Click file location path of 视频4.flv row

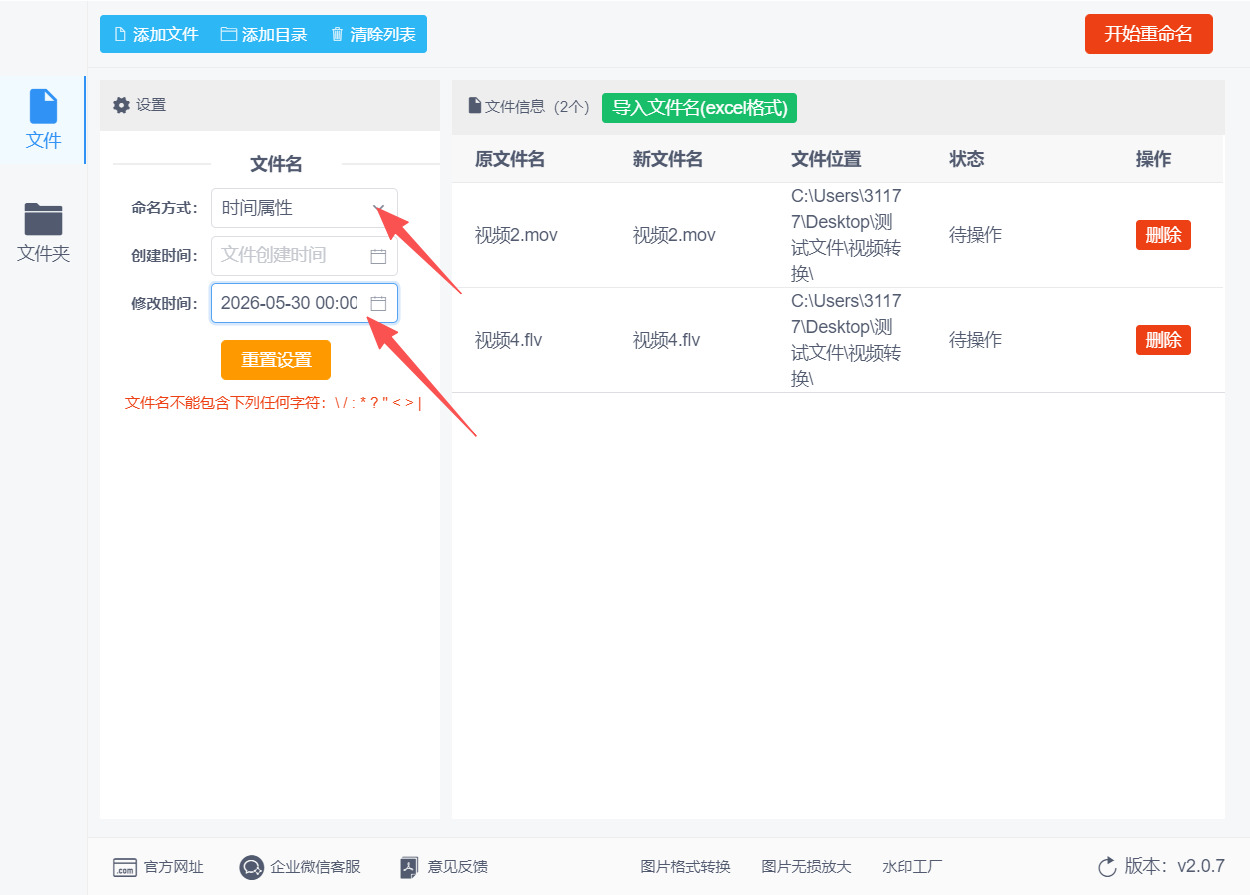point(846,340)
